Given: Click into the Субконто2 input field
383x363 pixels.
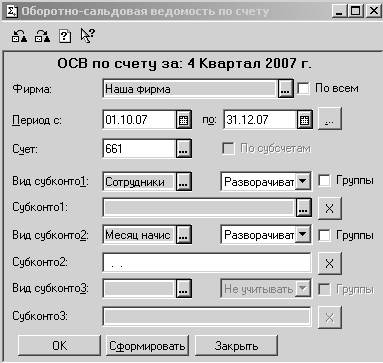Looking at the screenshot, I should (207, 263).
